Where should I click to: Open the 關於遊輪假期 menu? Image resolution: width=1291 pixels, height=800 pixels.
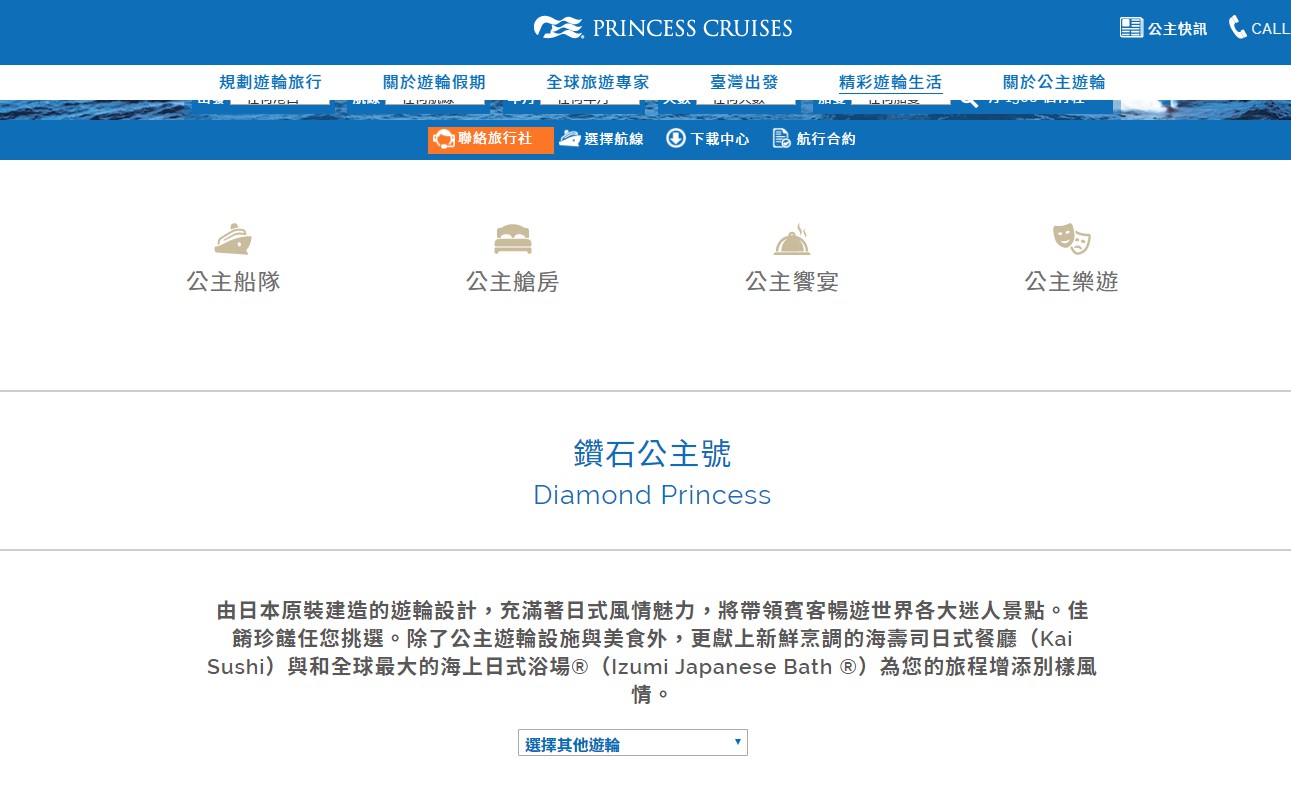coord(434,83)
